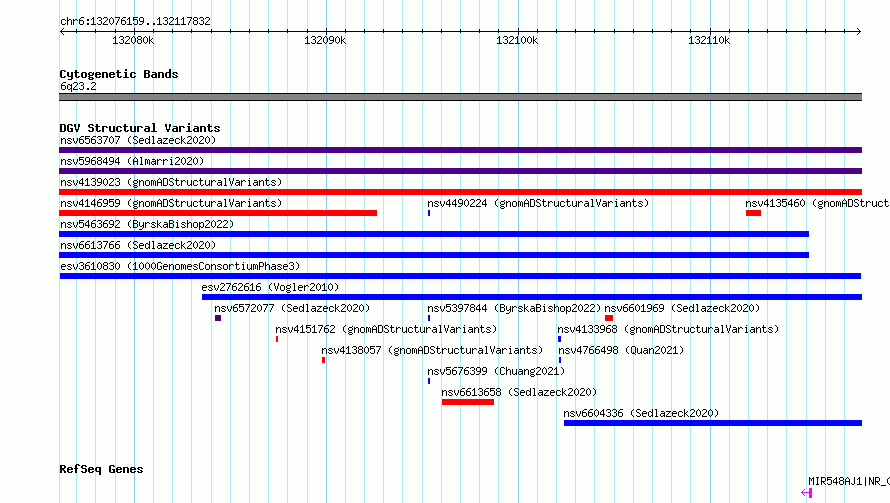Click the nsv4138057 small red marker

pos(324,360)
